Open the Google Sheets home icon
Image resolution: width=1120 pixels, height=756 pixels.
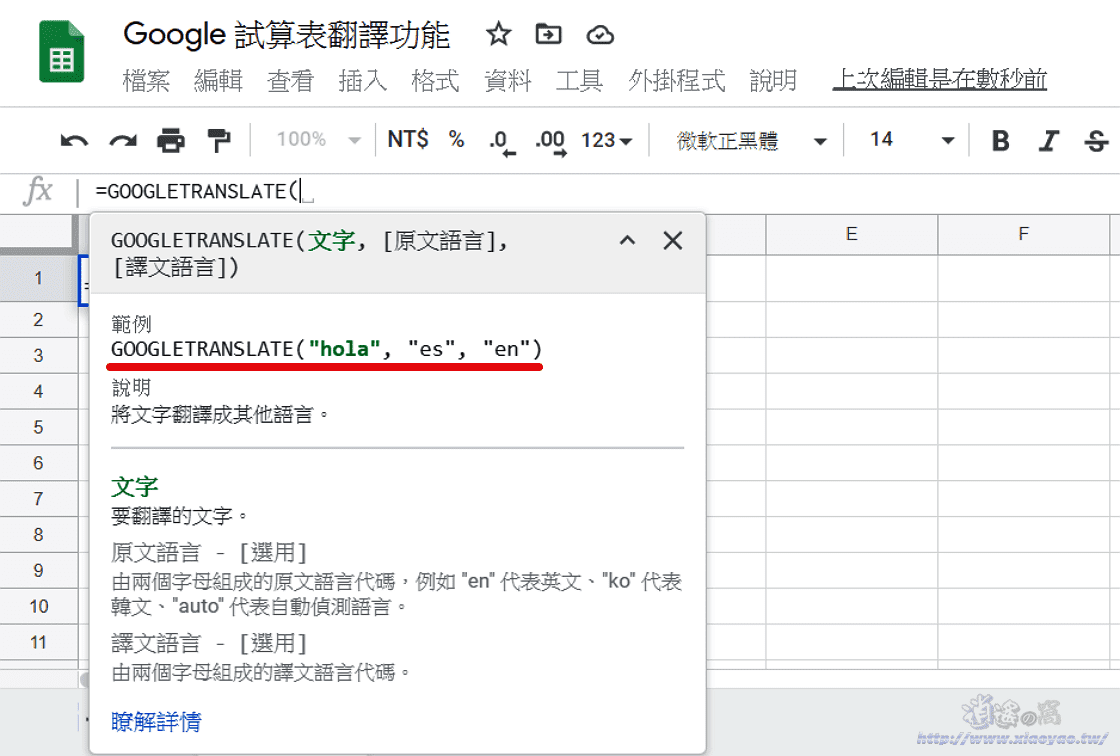[61, 51]
